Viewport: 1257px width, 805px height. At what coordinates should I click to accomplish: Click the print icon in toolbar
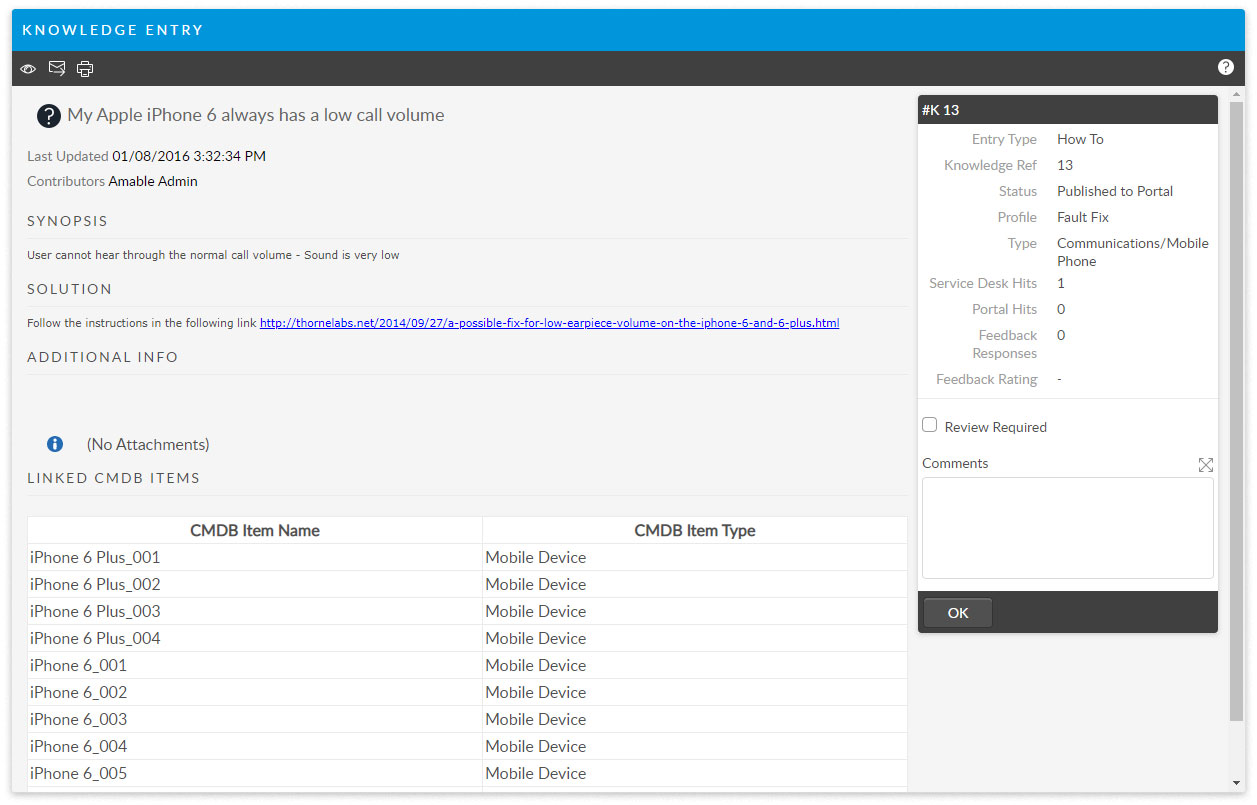point(85,69)
